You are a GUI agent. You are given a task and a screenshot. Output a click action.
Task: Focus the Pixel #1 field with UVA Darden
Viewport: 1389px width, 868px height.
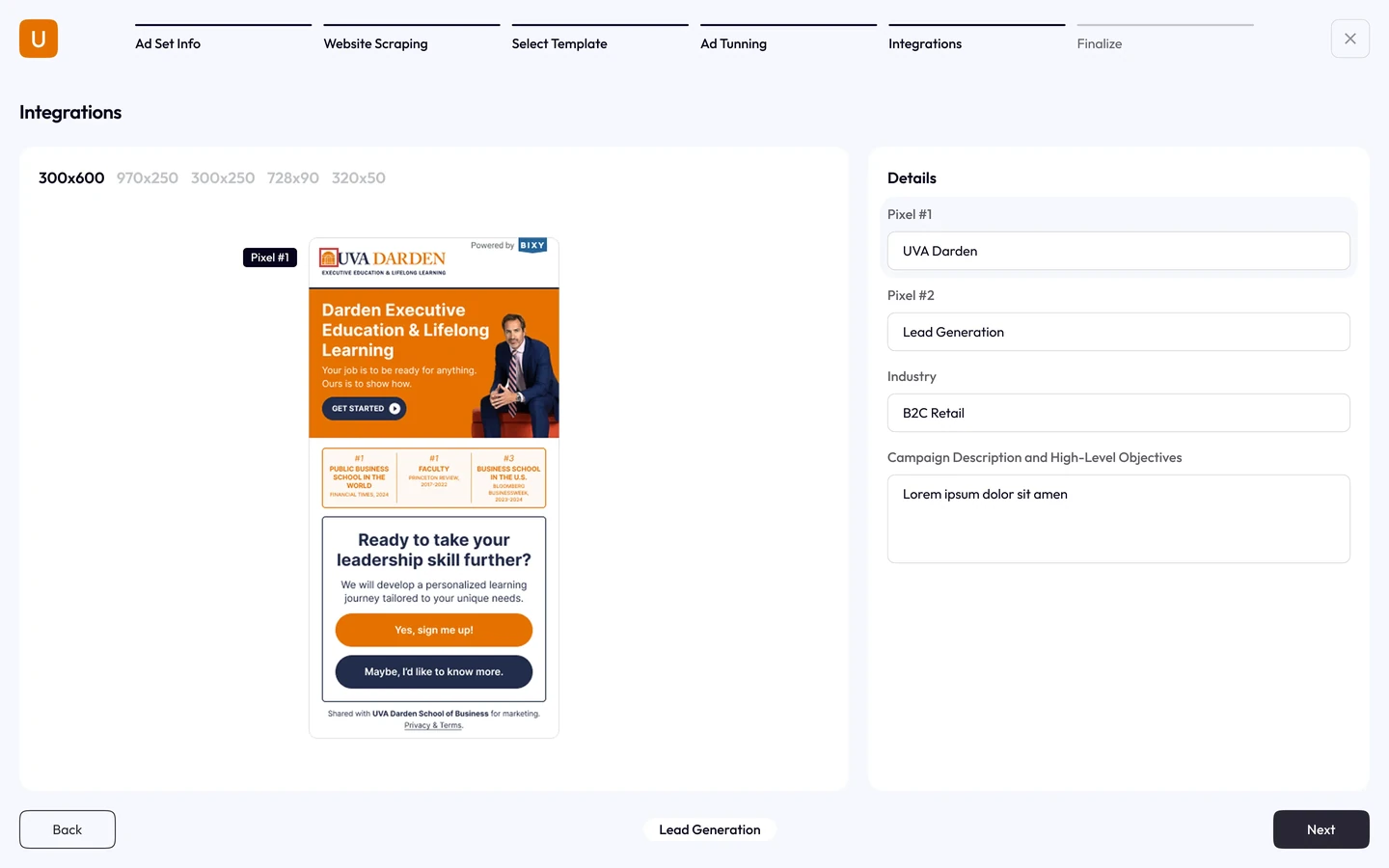pyautogui.click(x=1119, y=251)
